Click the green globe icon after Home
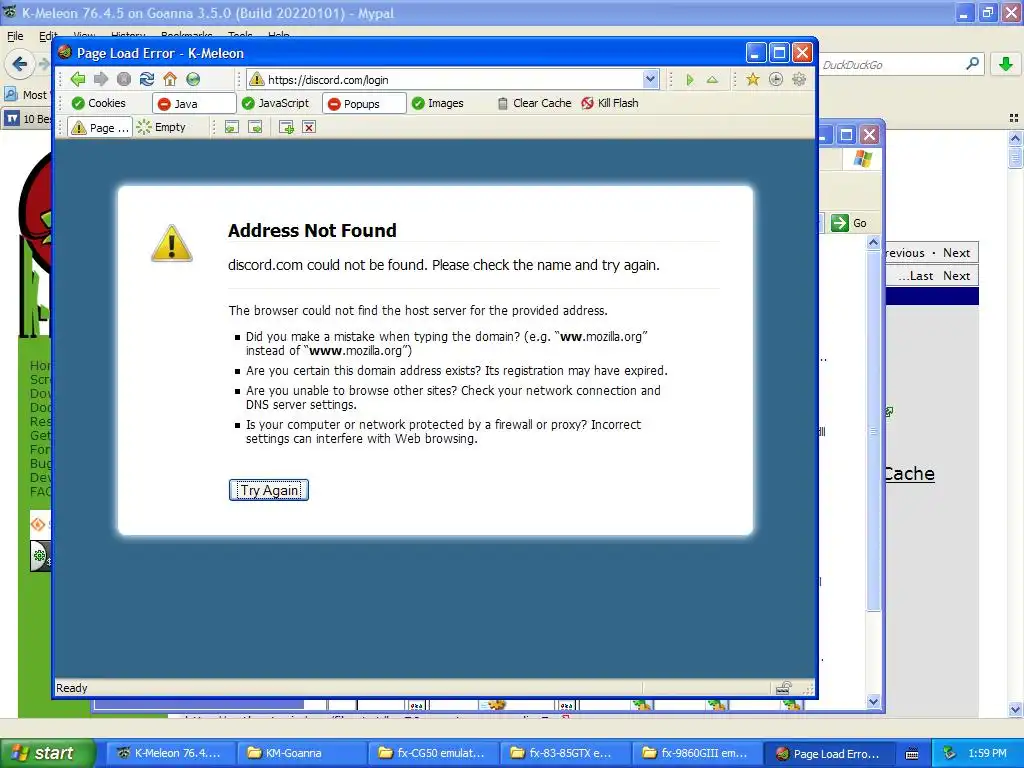The width and height of the screenshot is (1024, 768). [x=193, y=79]
